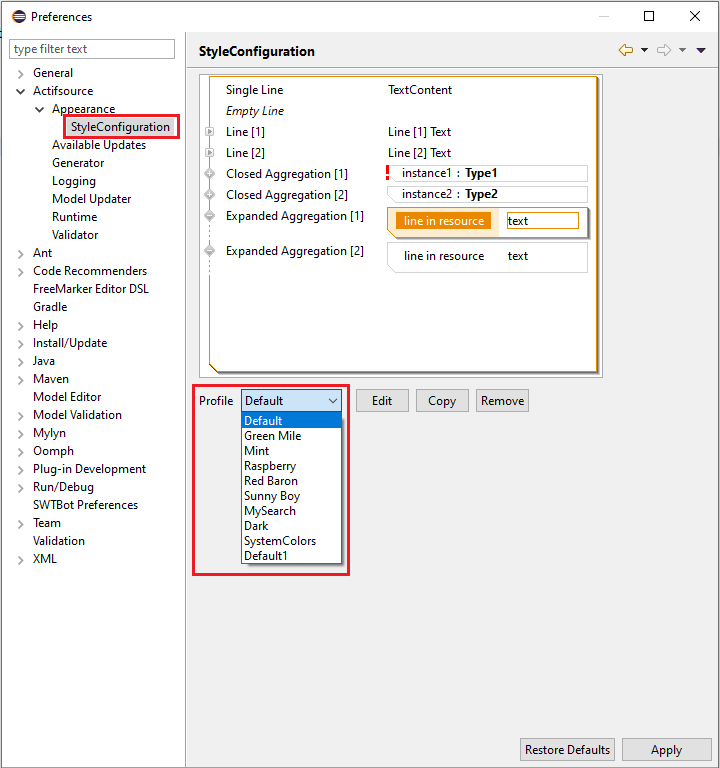Screen dimensions: 720x768
Task: Click the forward navigation arrow icon
Action: pos(664,50)
